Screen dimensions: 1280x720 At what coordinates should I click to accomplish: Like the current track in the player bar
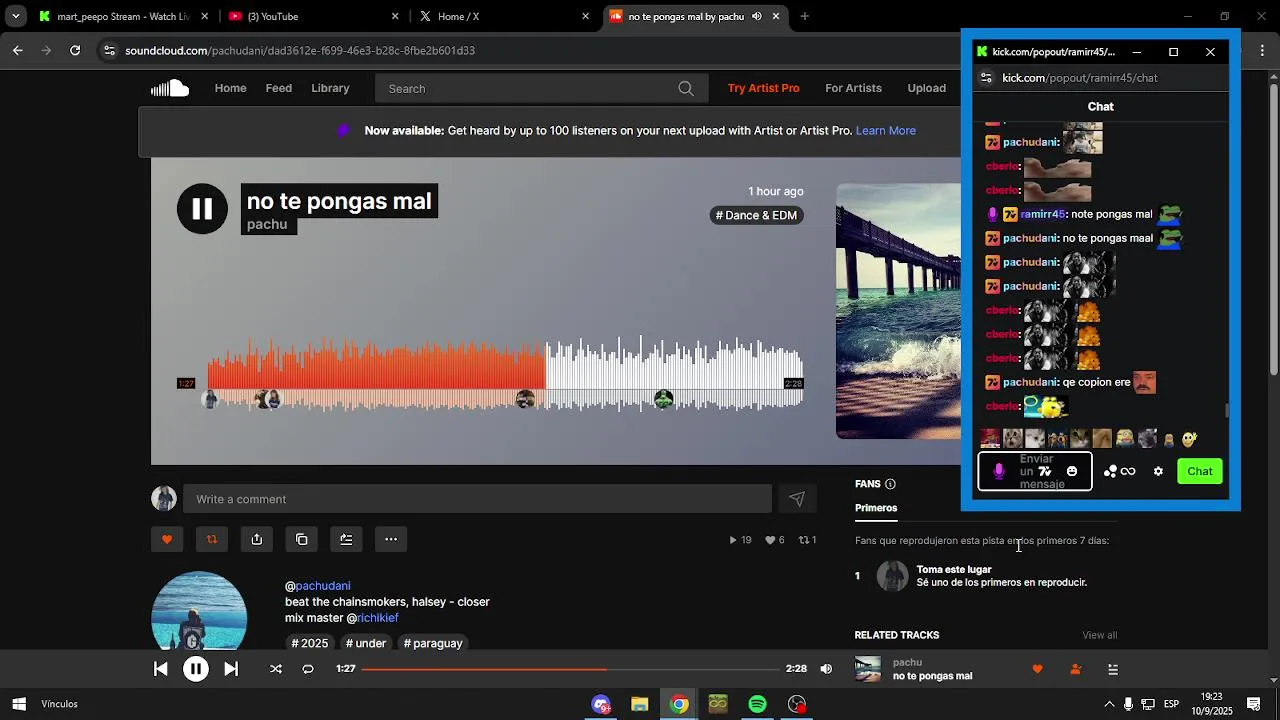coord(1037,669)
